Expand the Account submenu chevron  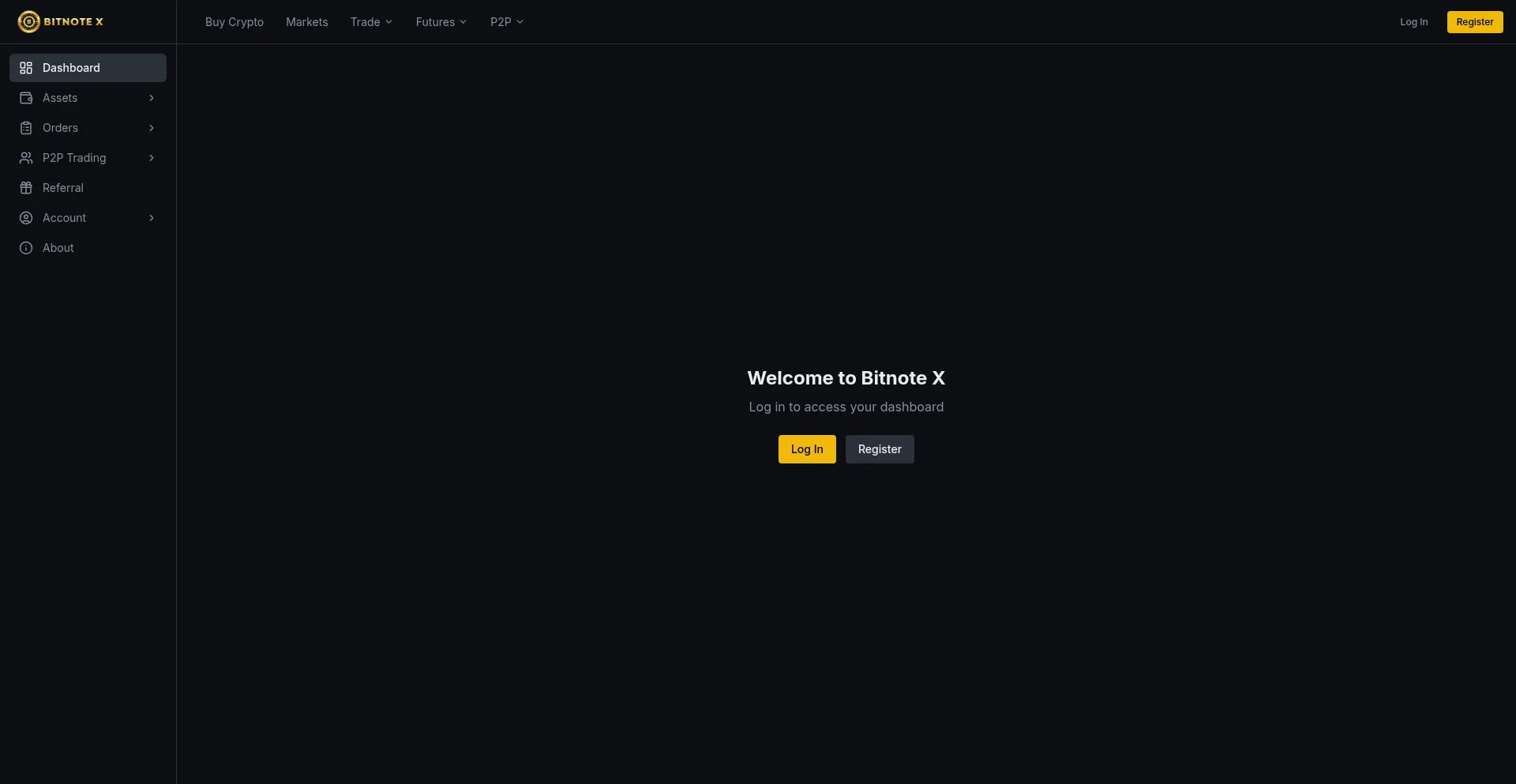click(x=152, y=218)
